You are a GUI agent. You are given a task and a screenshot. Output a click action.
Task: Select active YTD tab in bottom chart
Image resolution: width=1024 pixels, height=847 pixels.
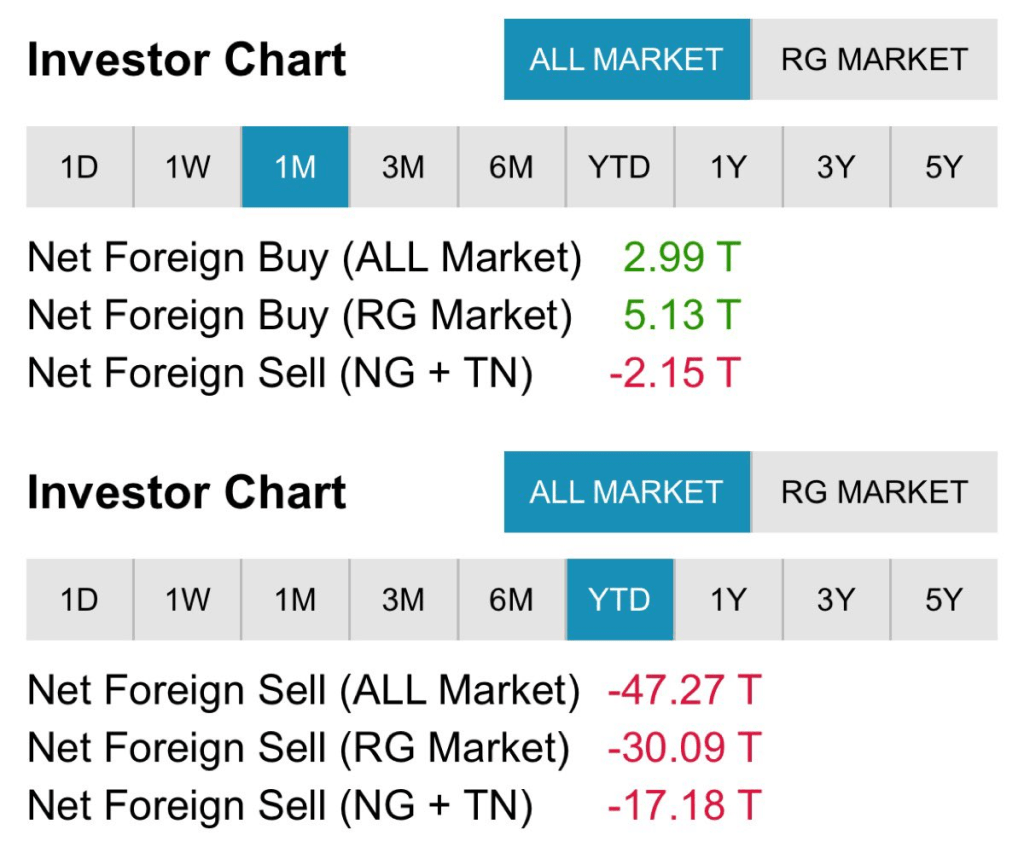[619, 599]
